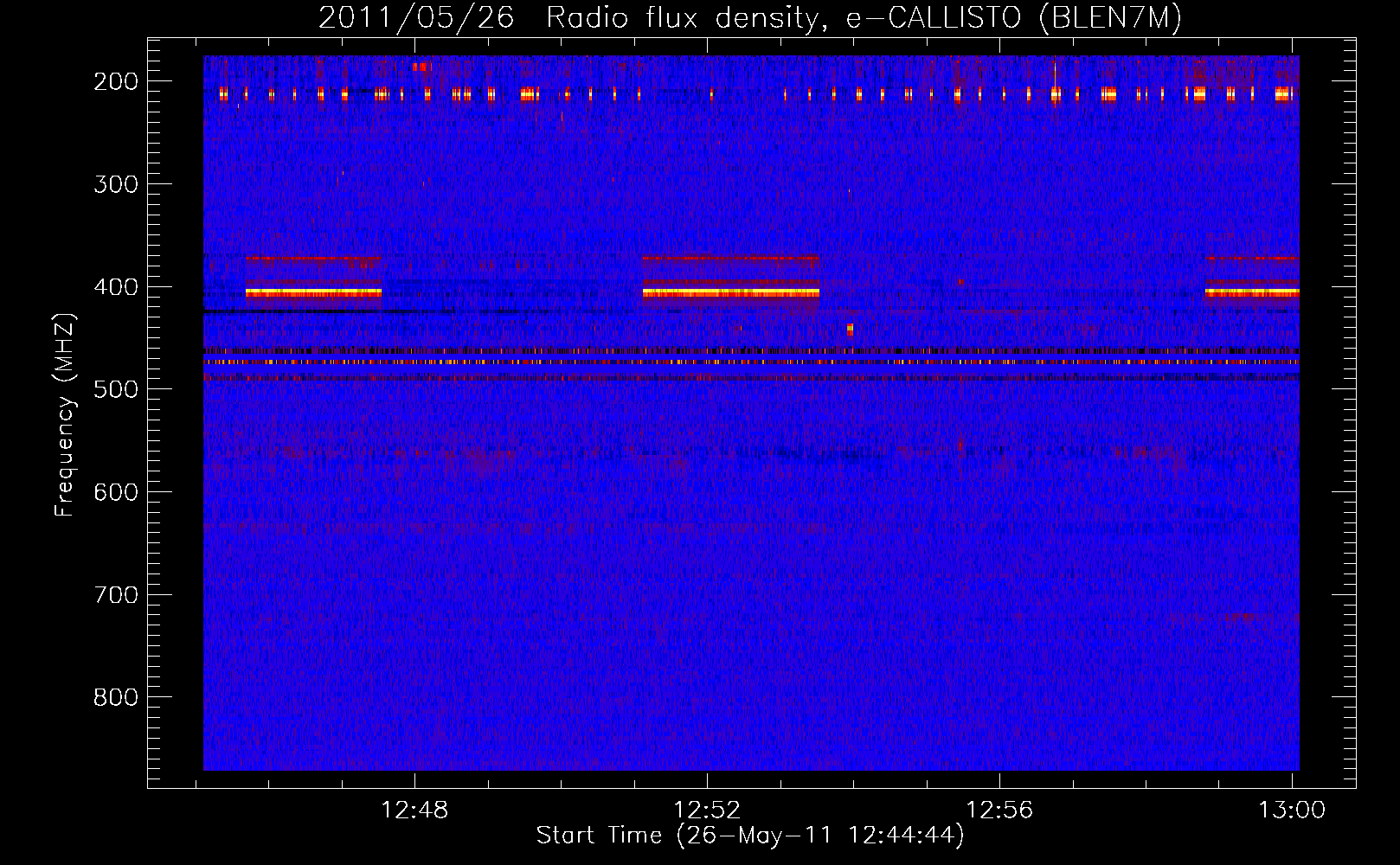Click the 300 frequency tick label

coord(115,184)
